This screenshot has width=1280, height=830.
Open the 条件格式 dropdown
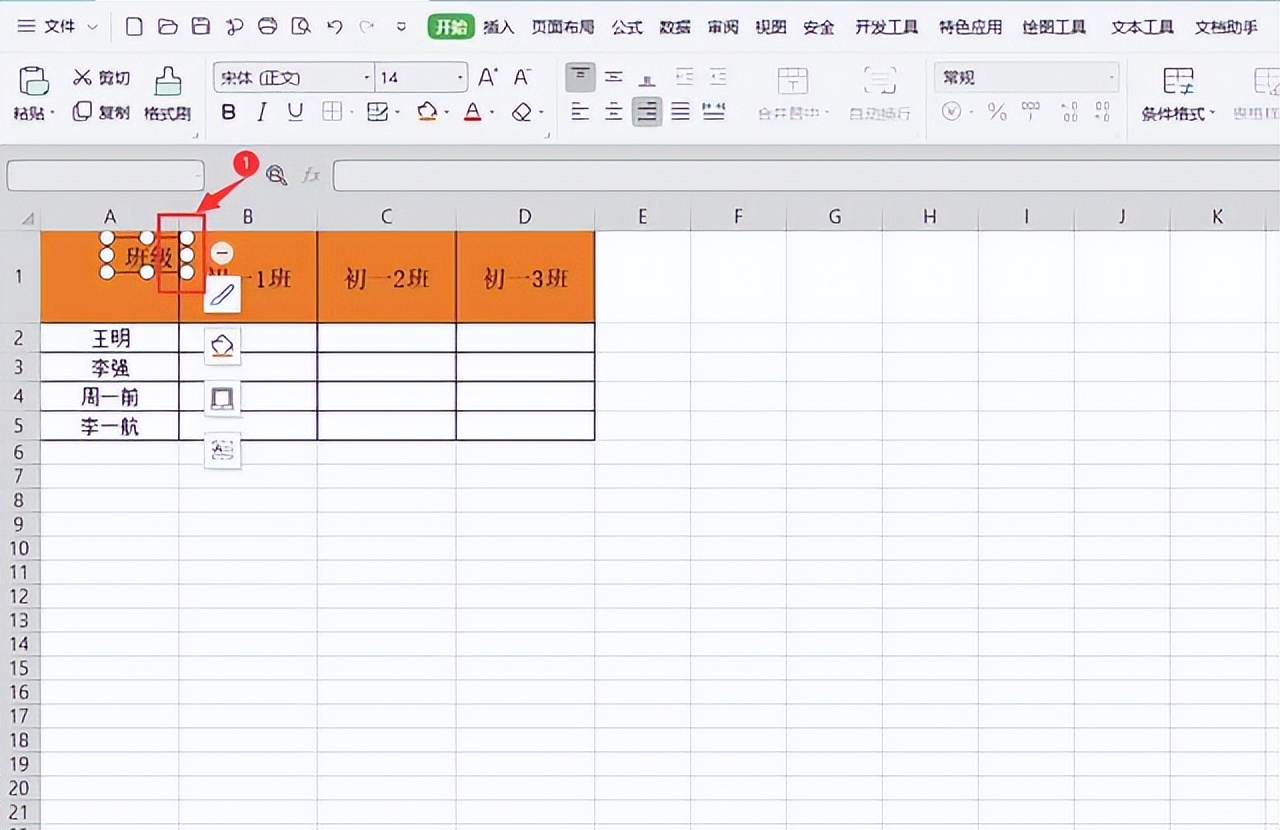coord(1178,114)
